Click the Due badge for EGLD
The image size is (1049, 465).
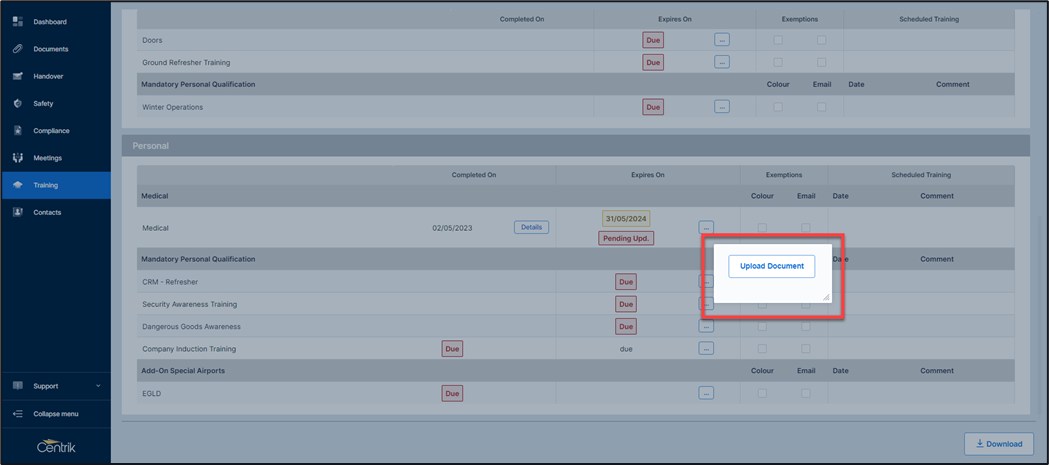click(x=452, y=393)
